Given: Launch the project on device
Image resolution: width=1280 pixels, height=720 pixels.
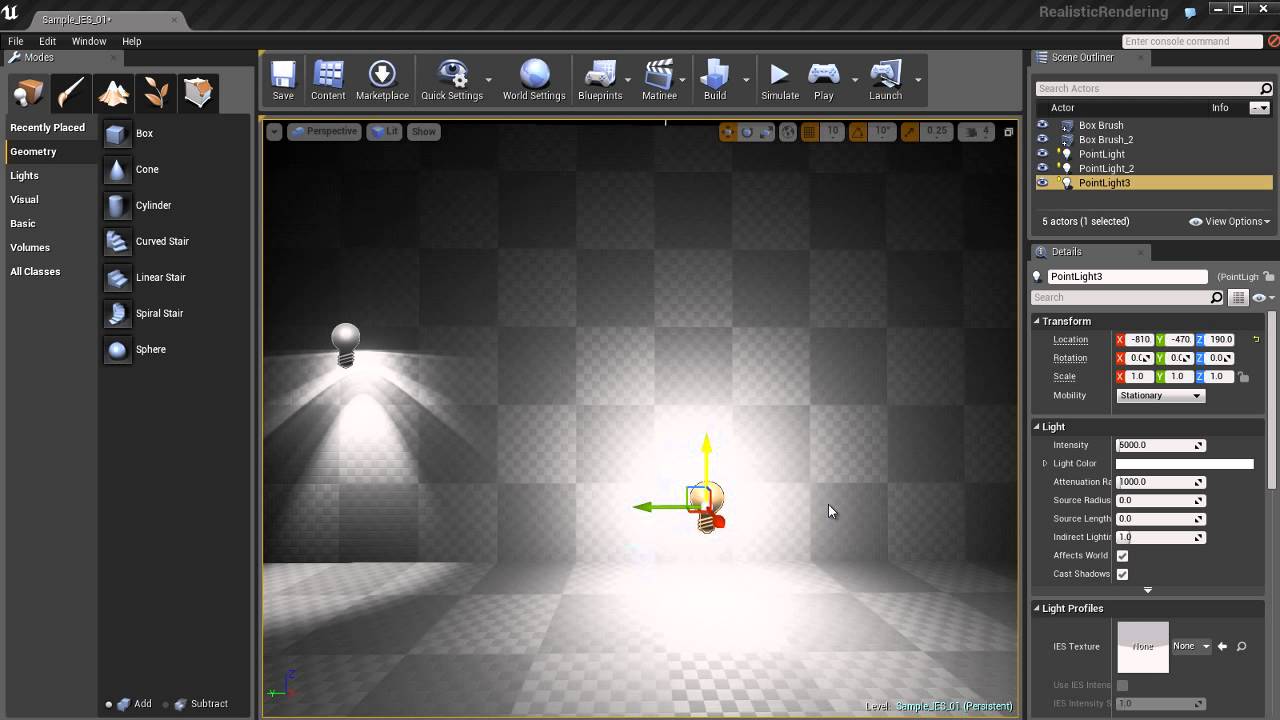Looking at the screenshot, I should click(885, 80).
